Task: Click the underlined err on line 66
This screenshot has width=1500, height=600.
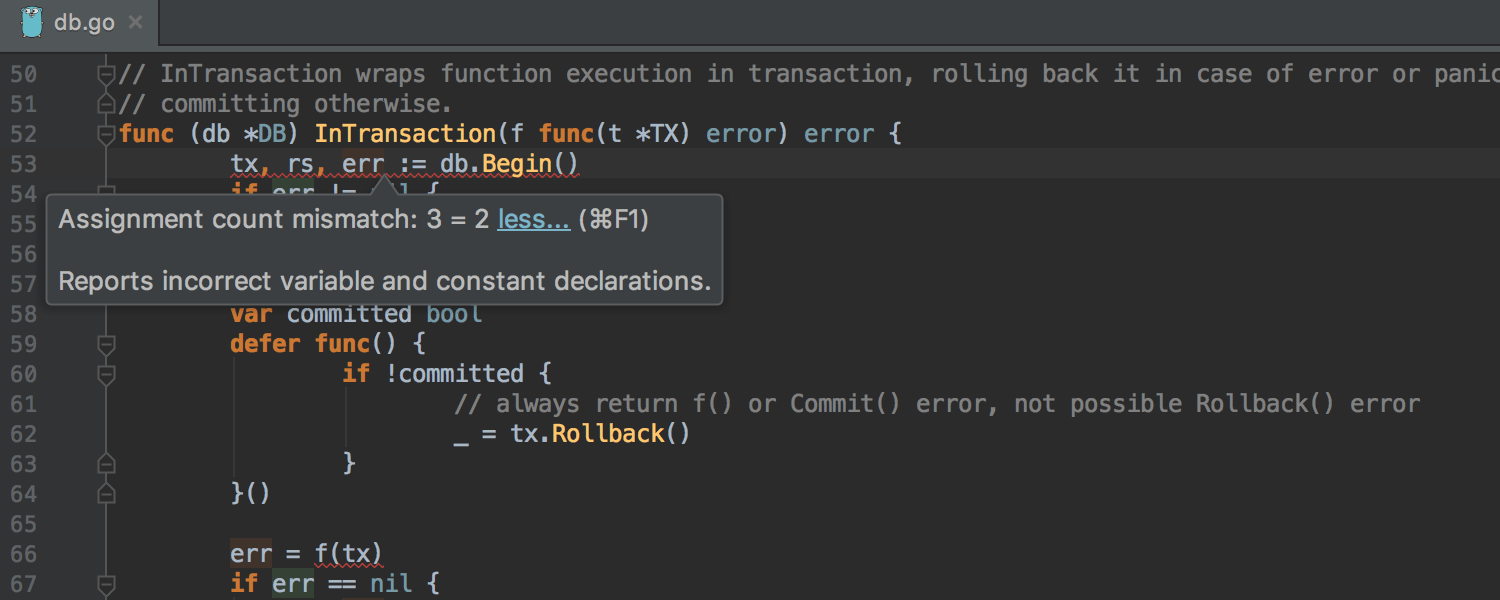Action: pyautogui.click(x=251, y=554)
